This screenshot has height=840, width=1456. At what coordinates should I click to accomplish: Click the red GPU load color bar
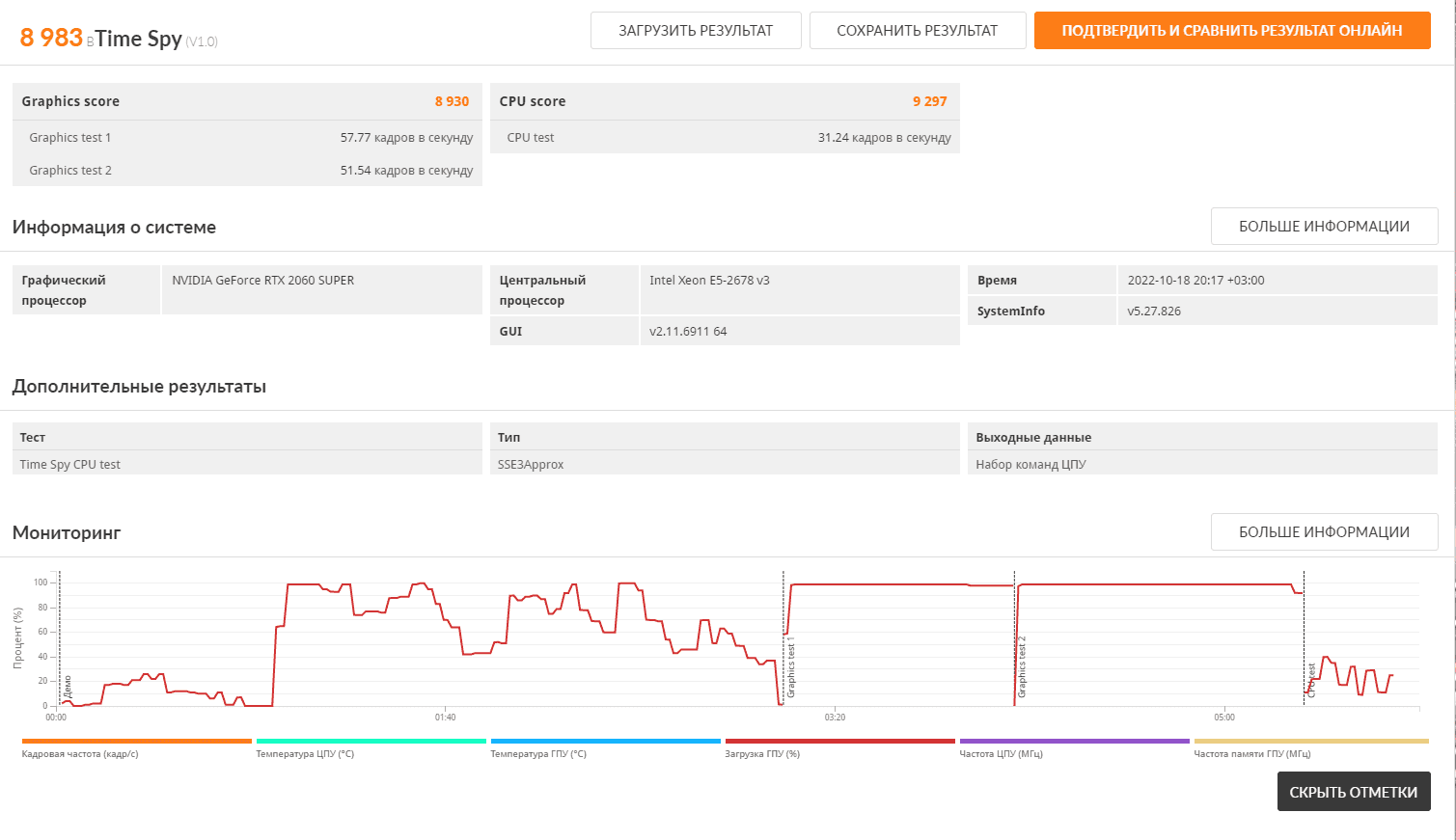(x=839, y=741)
